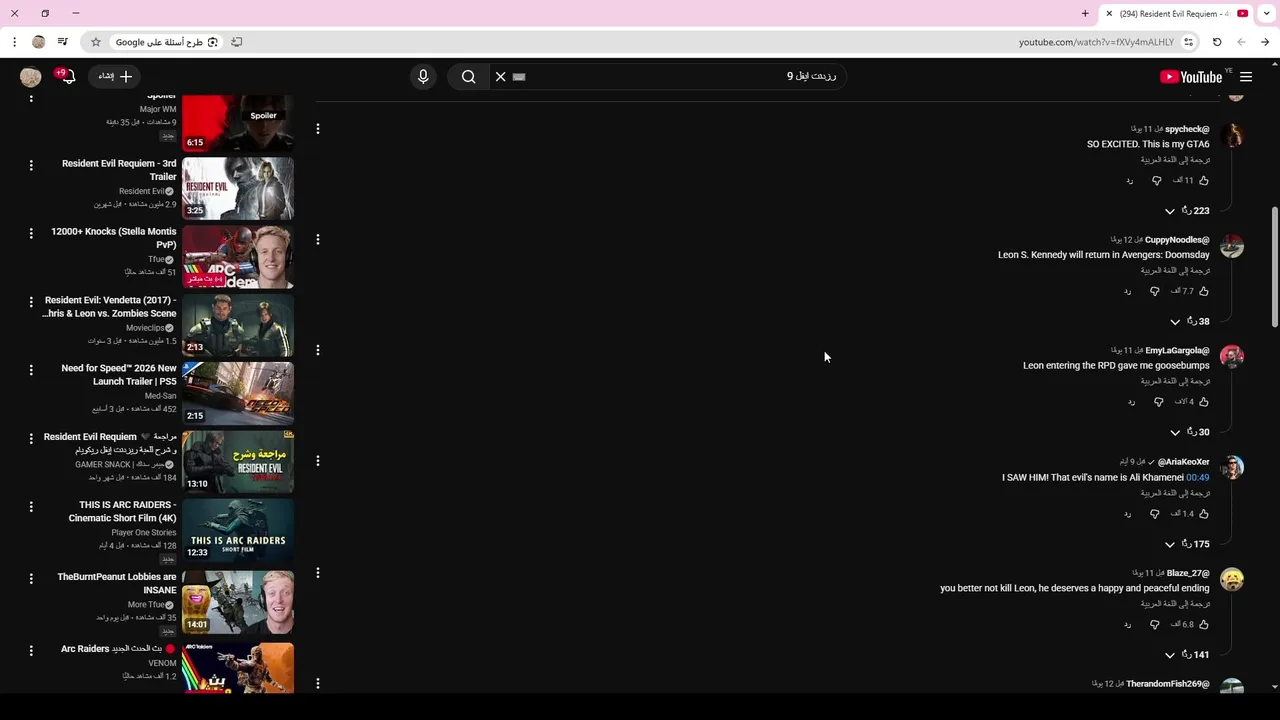This screenshot has height=720, width=1280.
Task: Dislike the CuppyNoodles comment
Action: point(1155,291)
